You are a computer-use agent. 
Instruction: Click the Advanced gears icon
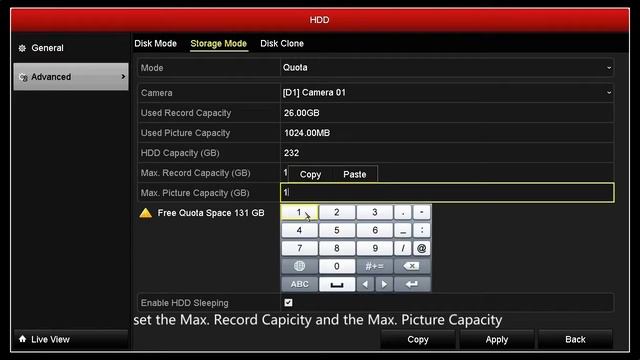tap(23, 77)
